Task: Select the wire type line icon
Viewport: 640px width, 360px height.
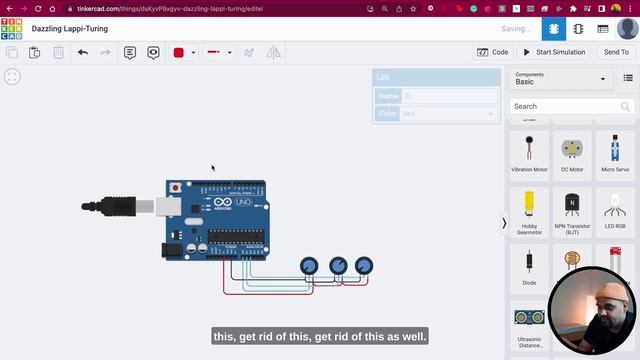Action: pyautogui.click(x=213, y=52)
